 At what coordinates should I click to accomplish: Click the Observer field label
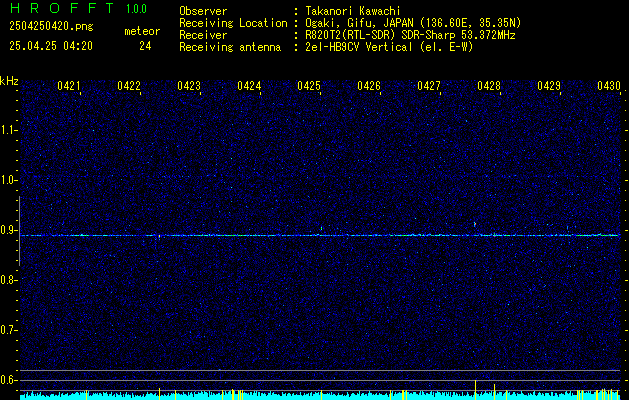pyautogui.click(x=203, y=11)
